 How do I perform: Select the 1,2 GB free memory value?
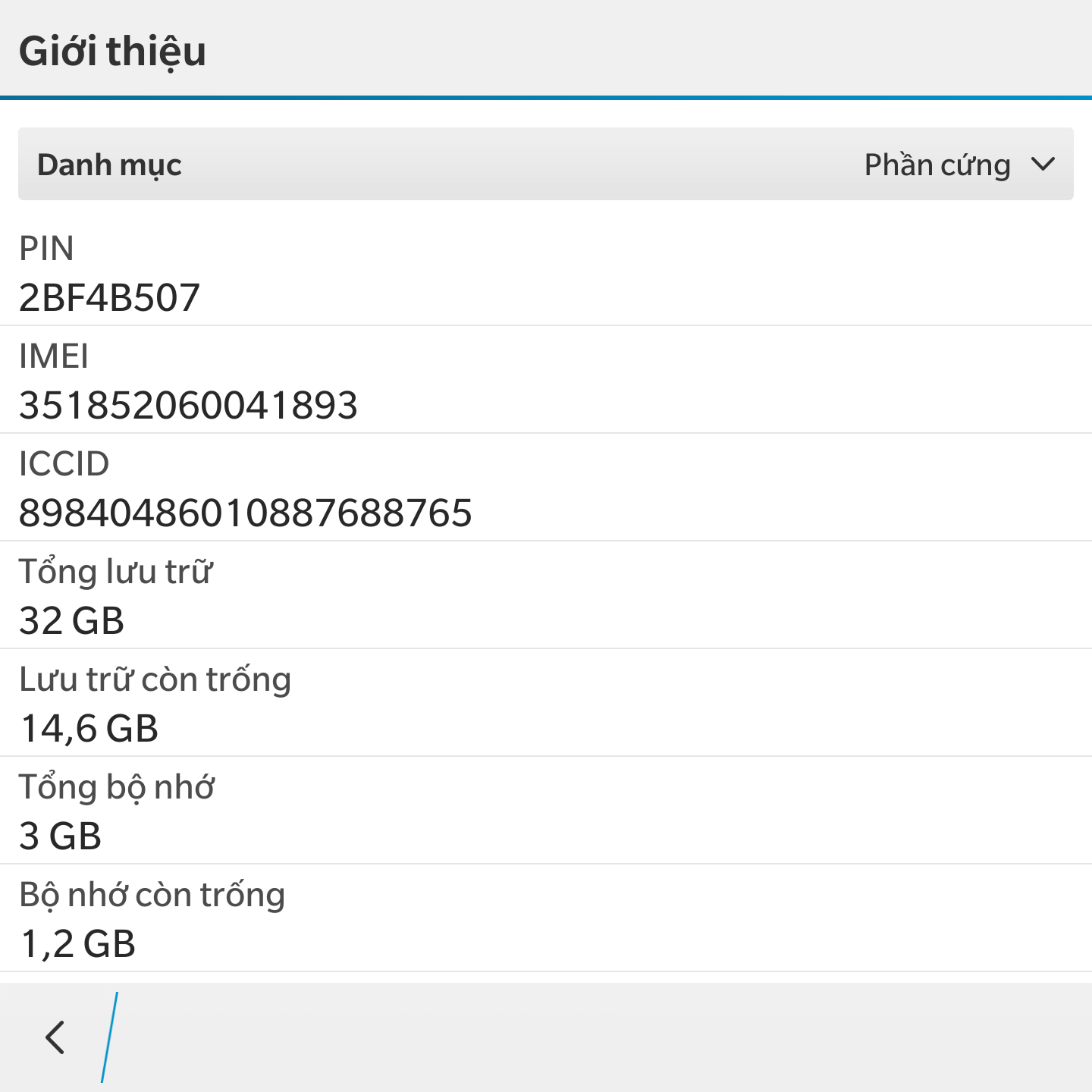(78, 944)
